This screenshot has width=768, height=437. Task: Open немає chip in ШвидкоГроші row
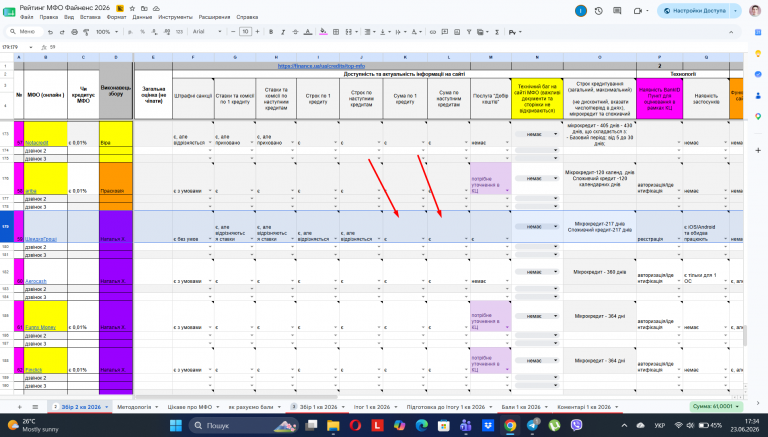[x=537, y=226]
